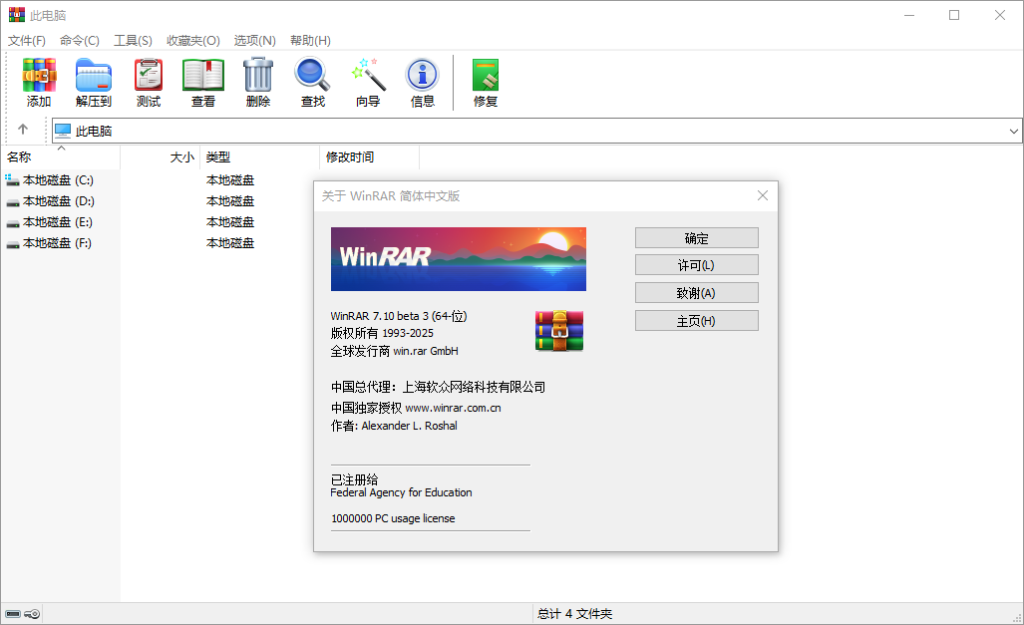The width and height of the screenshot is (1024, 625).
Task: Click the 此电脑 address path field
Action: (537, 131)
